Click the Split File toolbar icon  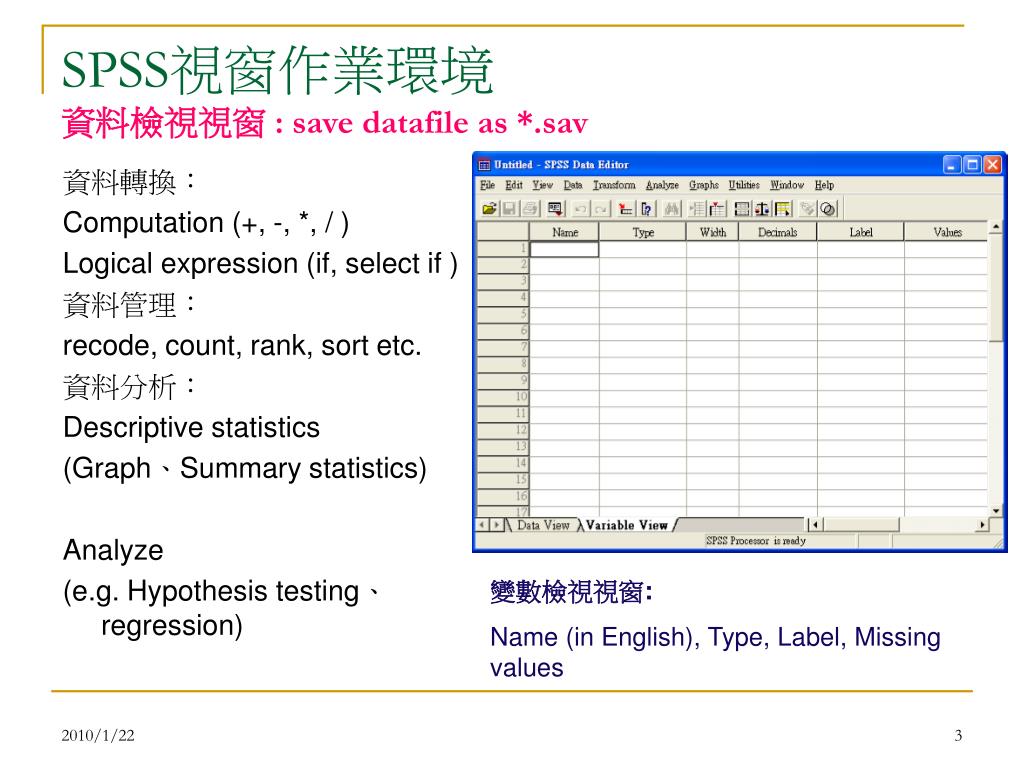coord(743,209)
